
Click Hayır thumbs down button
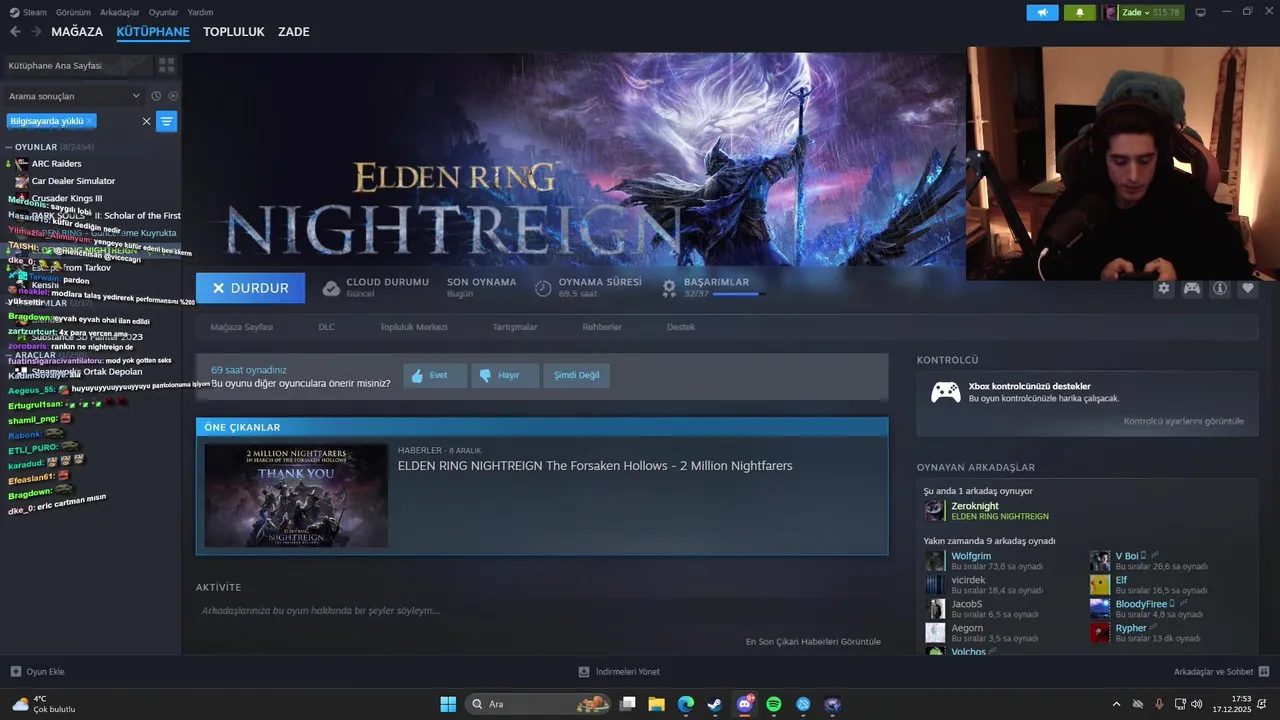505,376
